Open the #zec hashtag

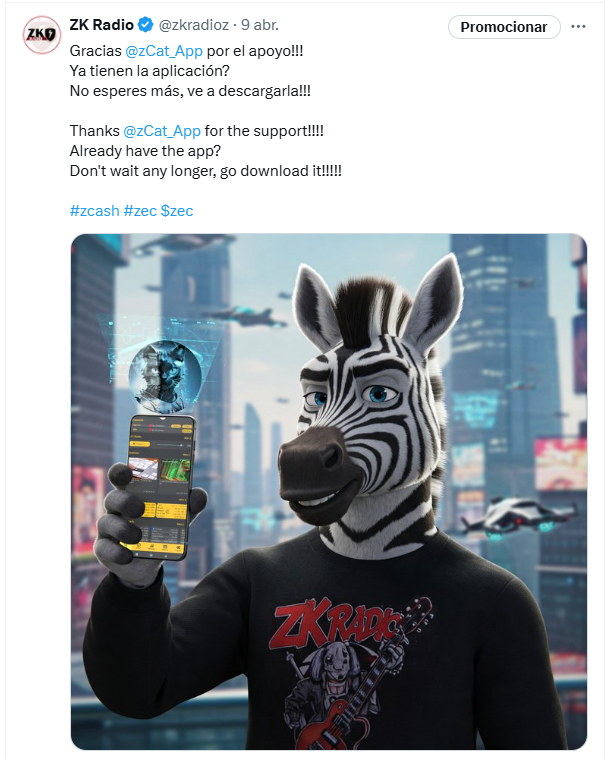coord(140,211)
